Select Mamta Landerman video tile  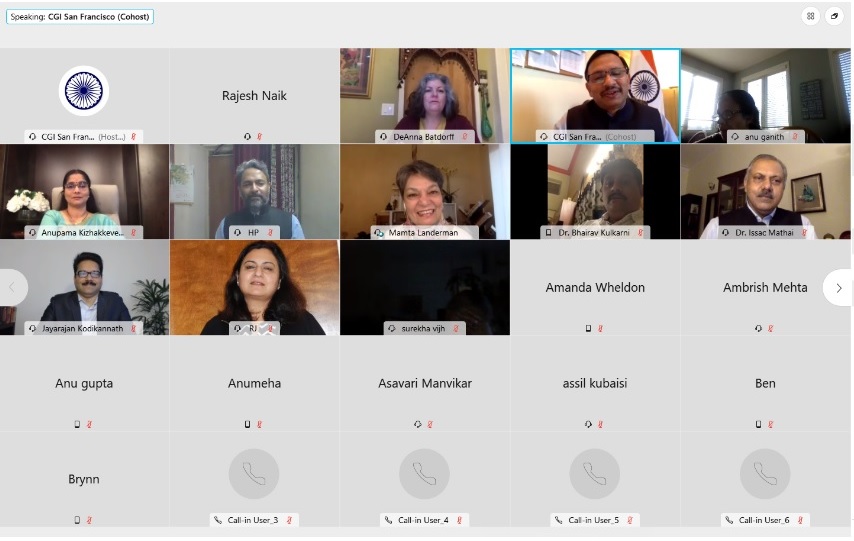425,192
